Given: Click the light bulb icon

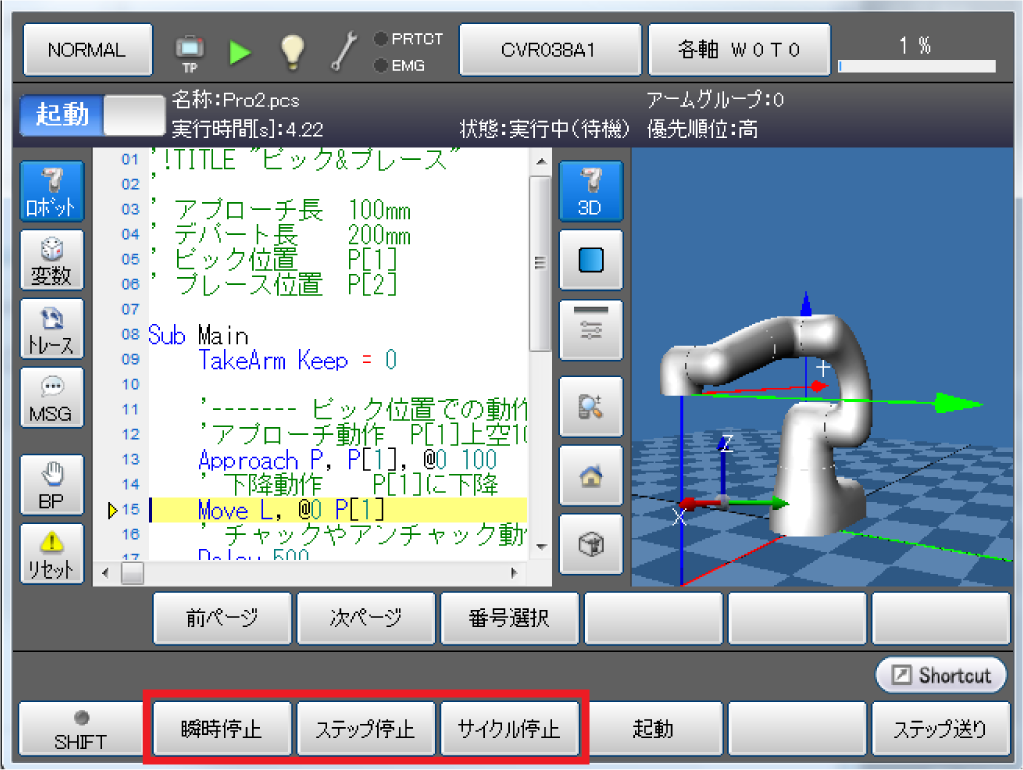Looking at the screenshot, I should point(291,51).
